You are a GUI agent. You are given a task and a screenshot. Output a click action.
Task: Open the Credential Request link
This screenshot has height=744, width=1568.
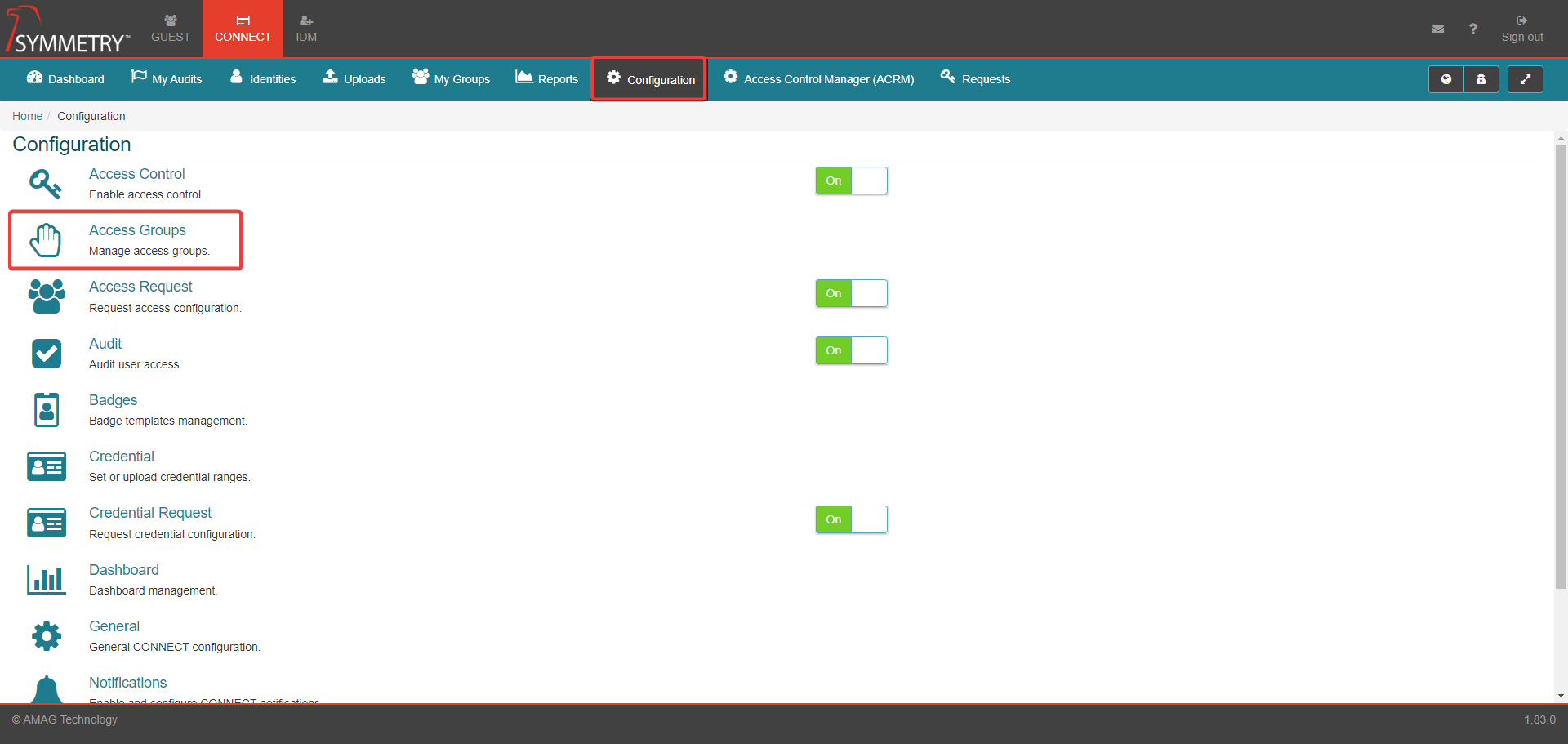[150, 513]
